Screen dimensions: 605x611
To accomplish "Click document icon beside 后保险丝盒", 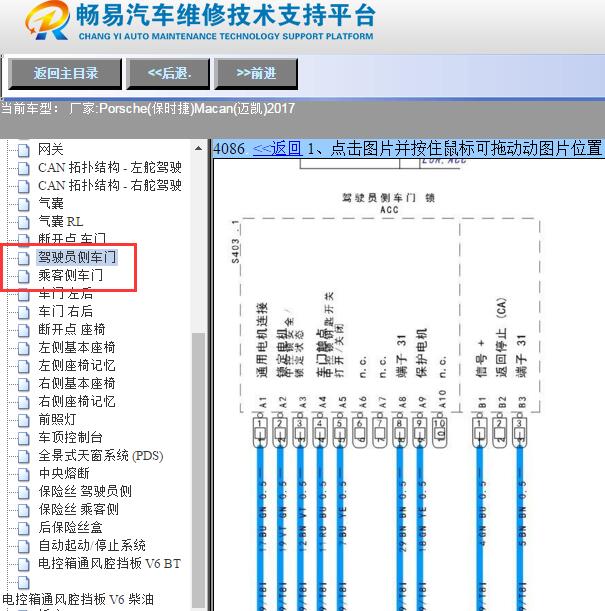I will (x=24, y=528).
